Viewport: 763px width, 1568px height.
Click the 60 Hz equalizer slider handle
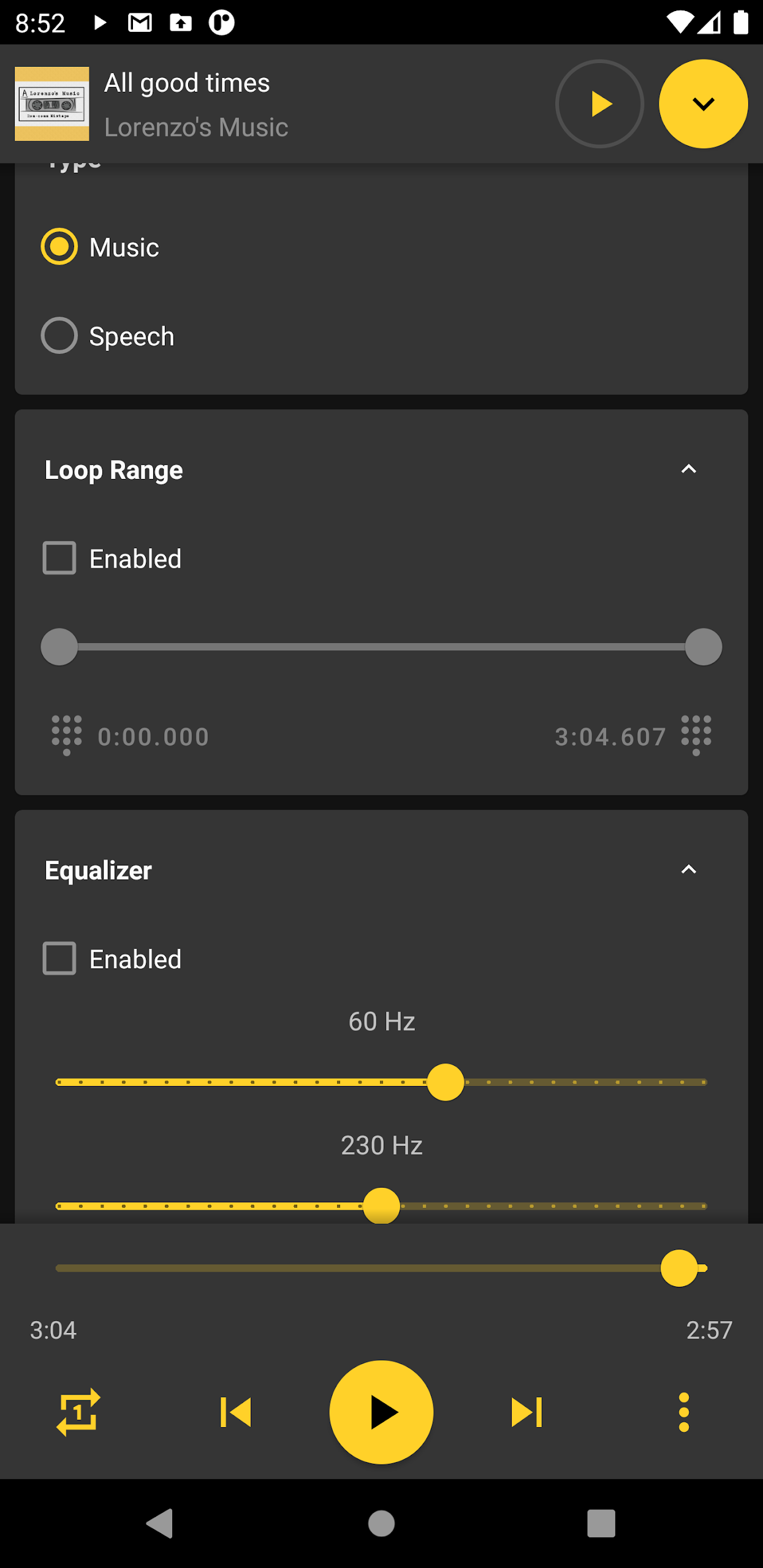pyautogui.click(x=446, y=1082)
